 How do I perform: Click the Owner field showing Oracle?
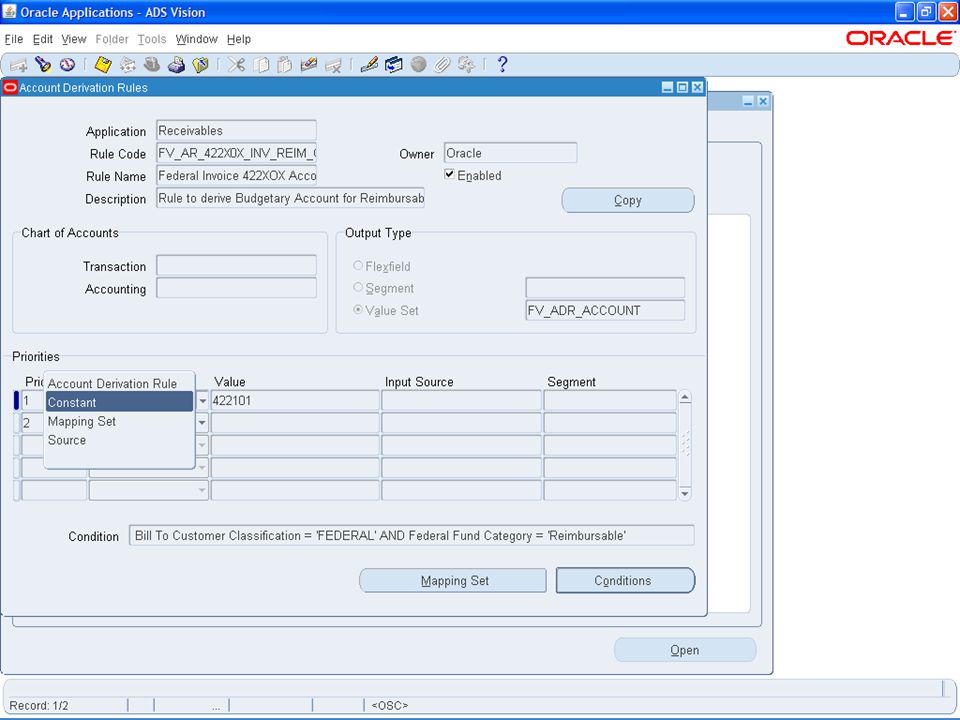pyautogui.click(x=510, y=153)
